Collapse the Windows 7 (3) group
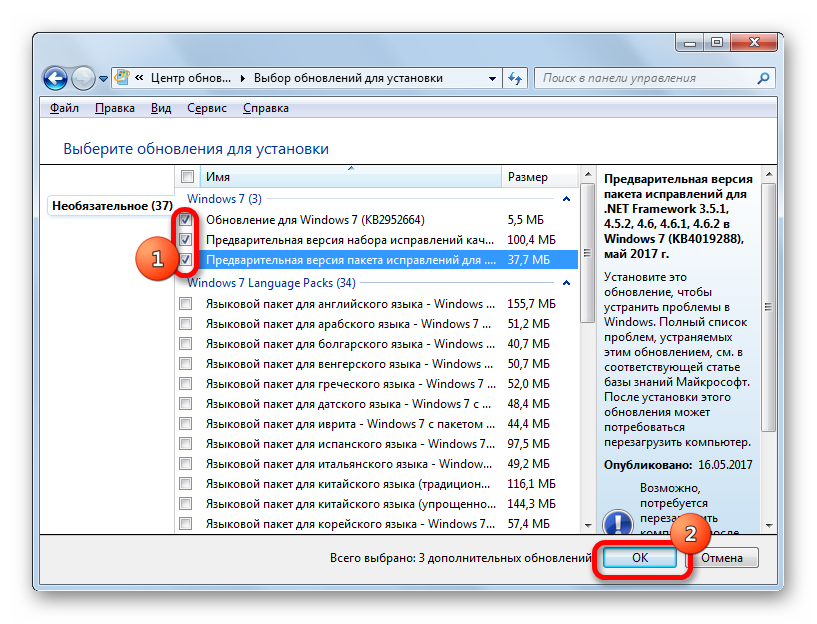 click(x=566, y=199)
